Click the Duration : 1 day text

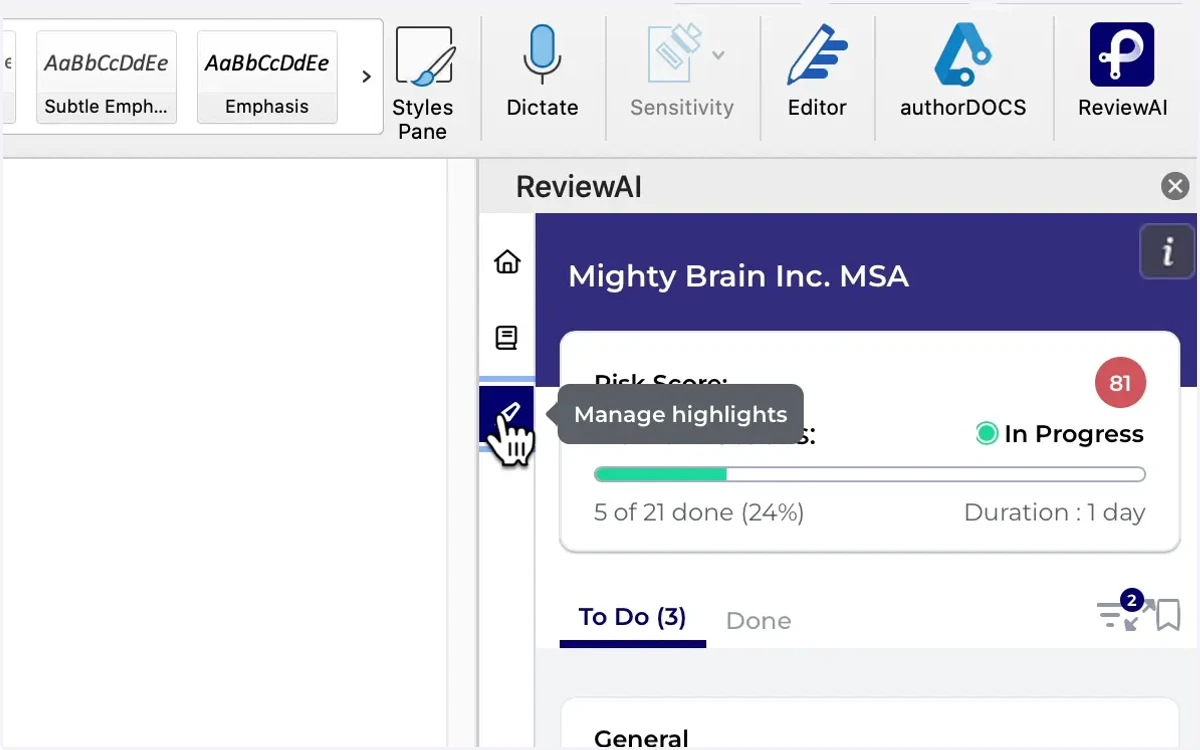click(x=1054, y=513)
